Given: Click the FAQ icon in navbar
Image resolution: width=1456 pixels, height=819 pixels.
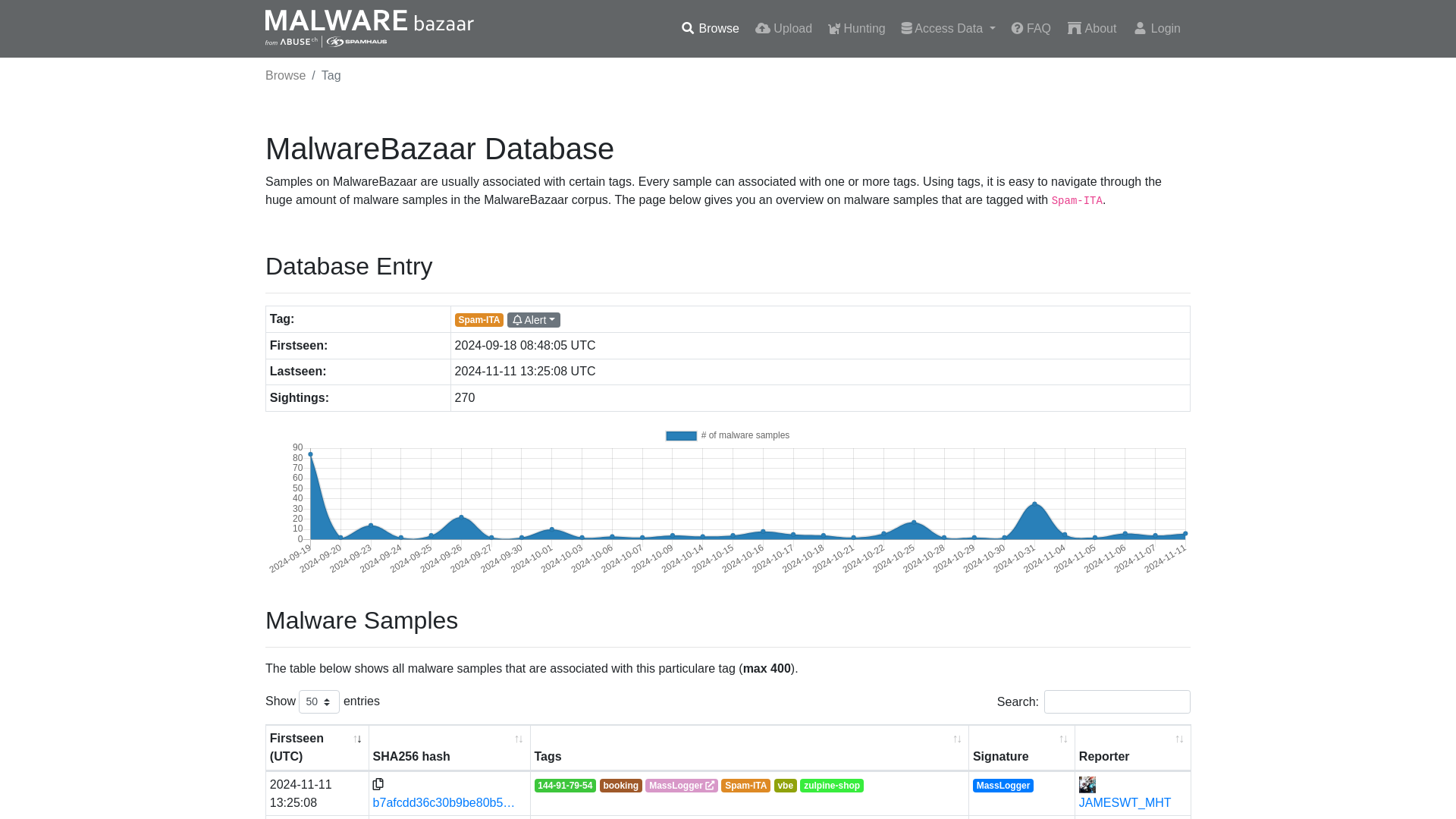Looking at the screenshot, I should pyautogui.click(x=1017, y=27).
